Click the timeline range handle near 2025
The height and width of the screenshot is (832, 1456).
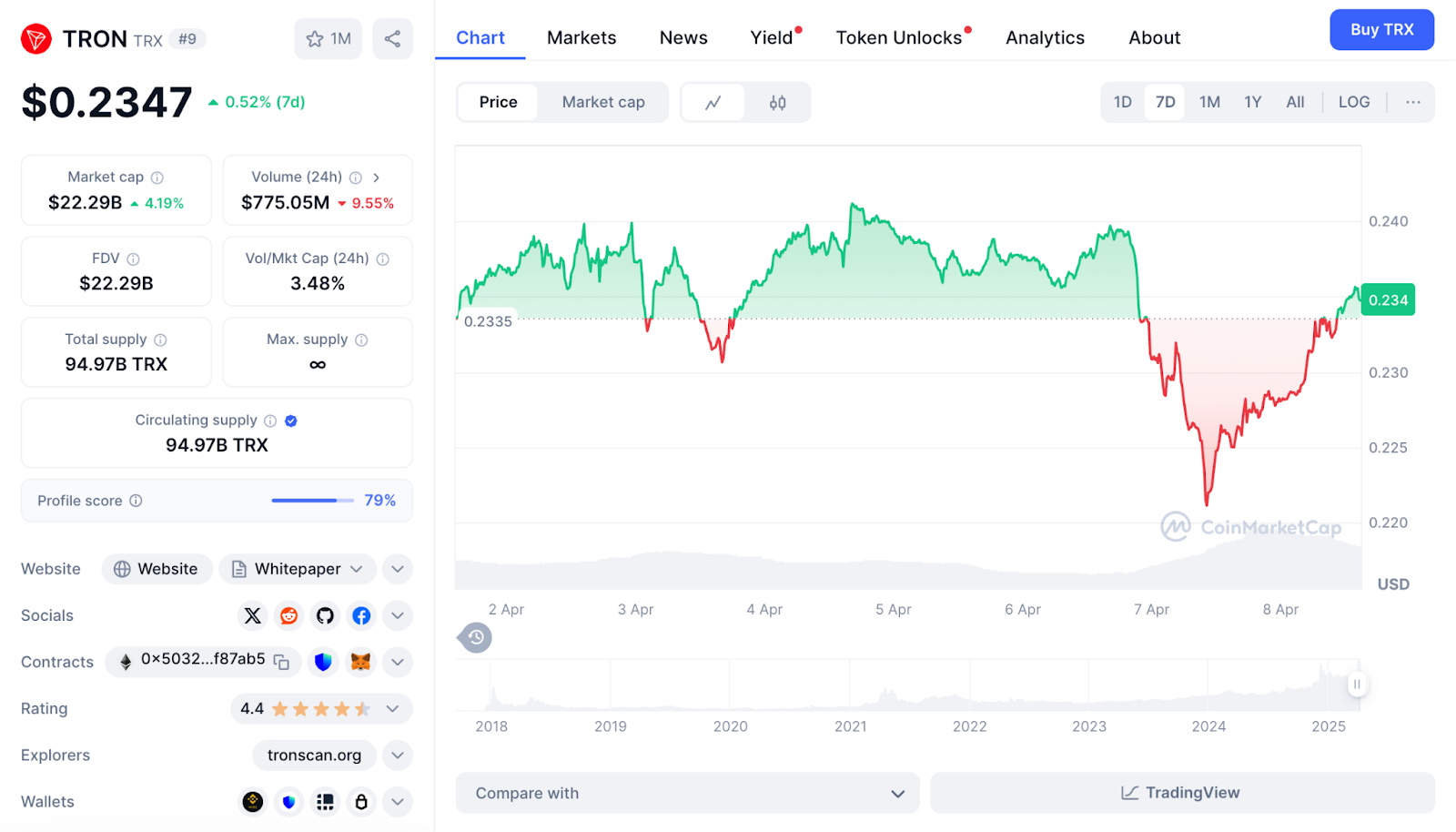click(x=1357, y=685)
